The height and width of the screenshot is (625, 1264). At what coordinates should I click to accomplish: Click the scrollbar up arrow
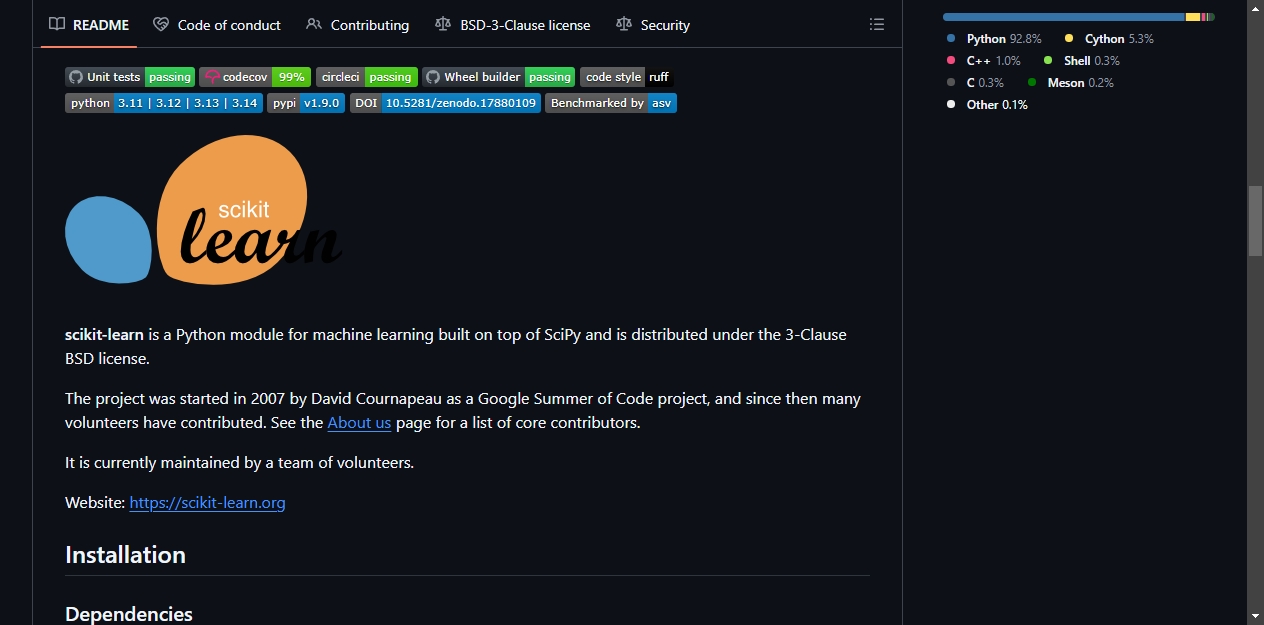tap(1255, 8)
